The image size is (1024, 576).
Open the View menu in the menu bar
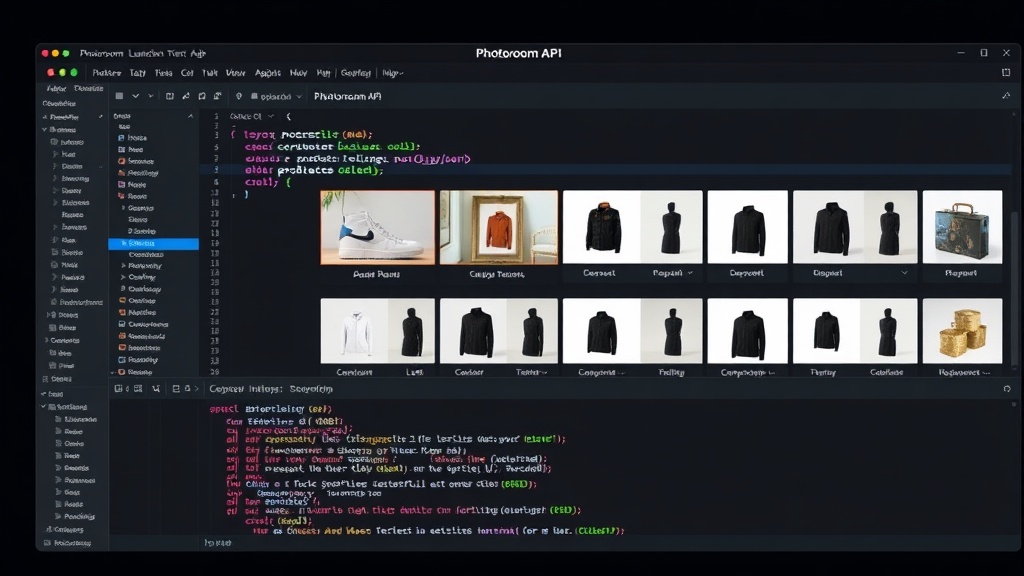tap(235, 73)
